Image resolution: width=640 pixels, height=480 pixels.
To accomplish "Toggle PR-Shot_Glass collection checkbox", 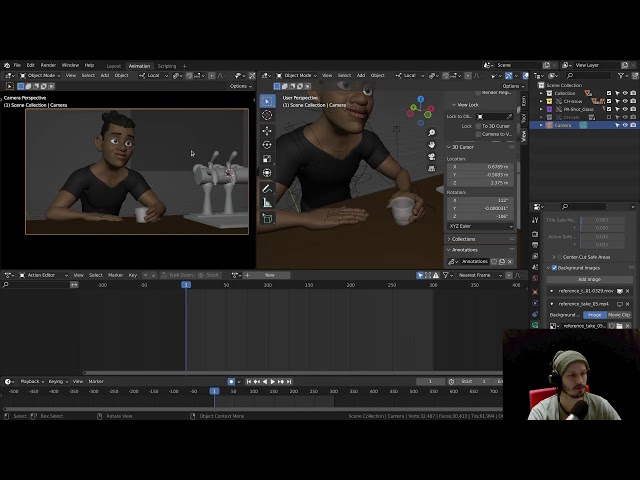I will [x=609, y=109].
